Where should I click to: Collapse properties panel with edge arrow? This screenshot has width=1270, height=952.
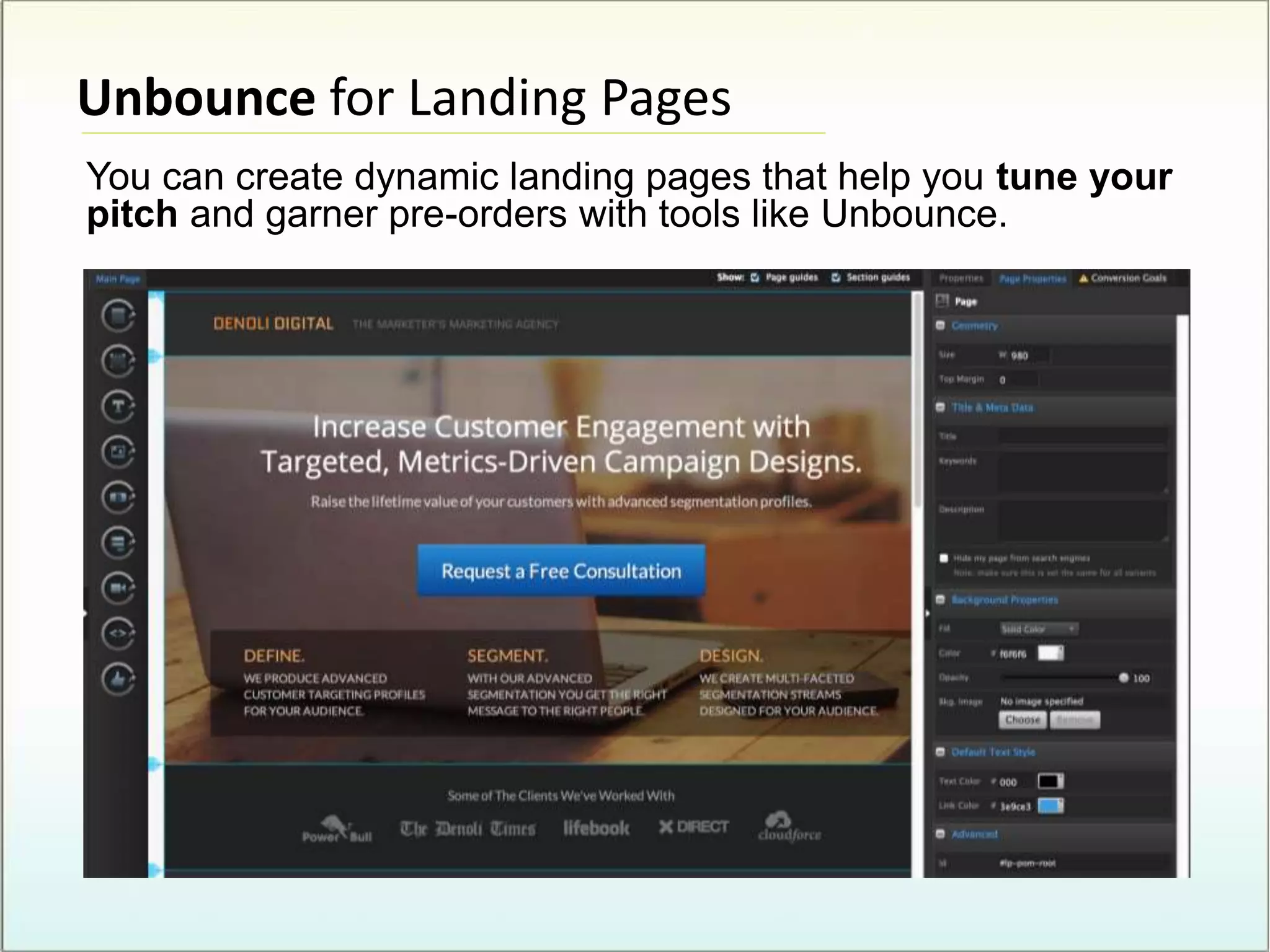pyautogui.click(x=928, y=614)
